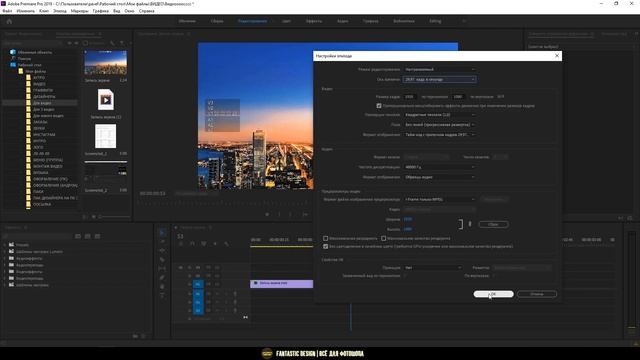Enable voice-over record microphone on A1 track
Viewport: 640px width, 360px height.
click(x=235, y=293)
